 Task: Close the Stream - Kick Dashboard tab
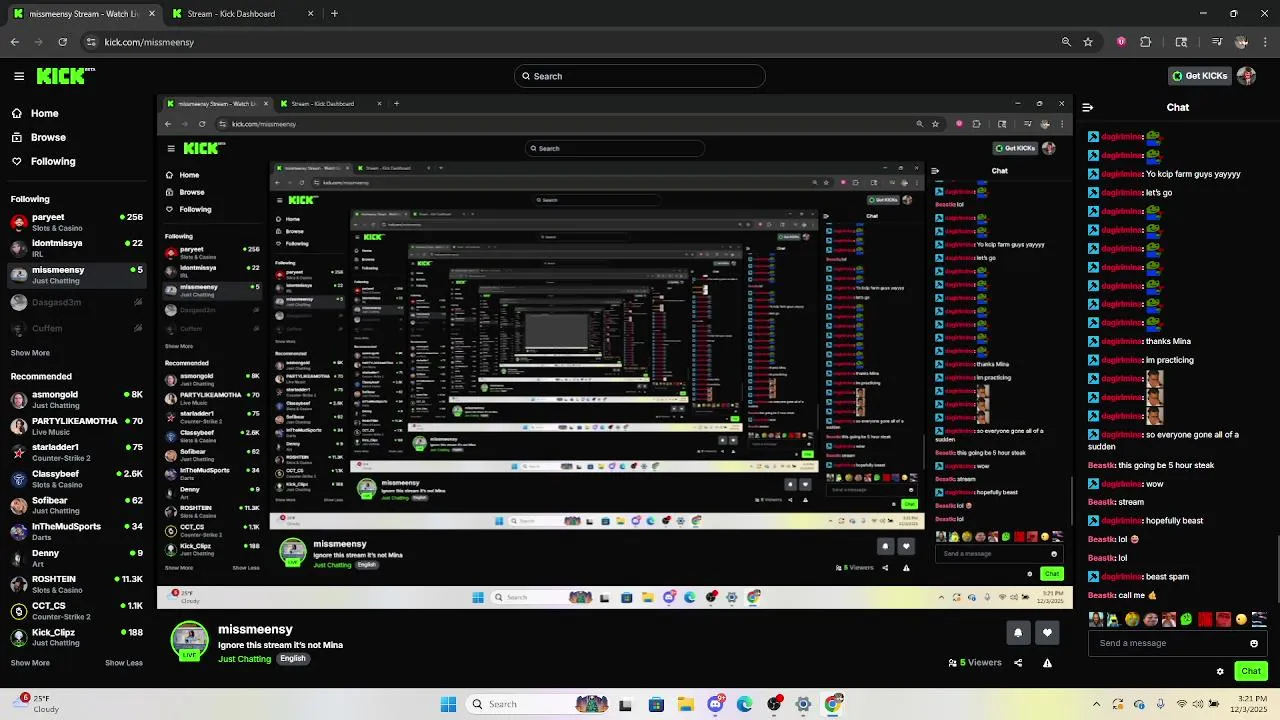pos(310,14)
